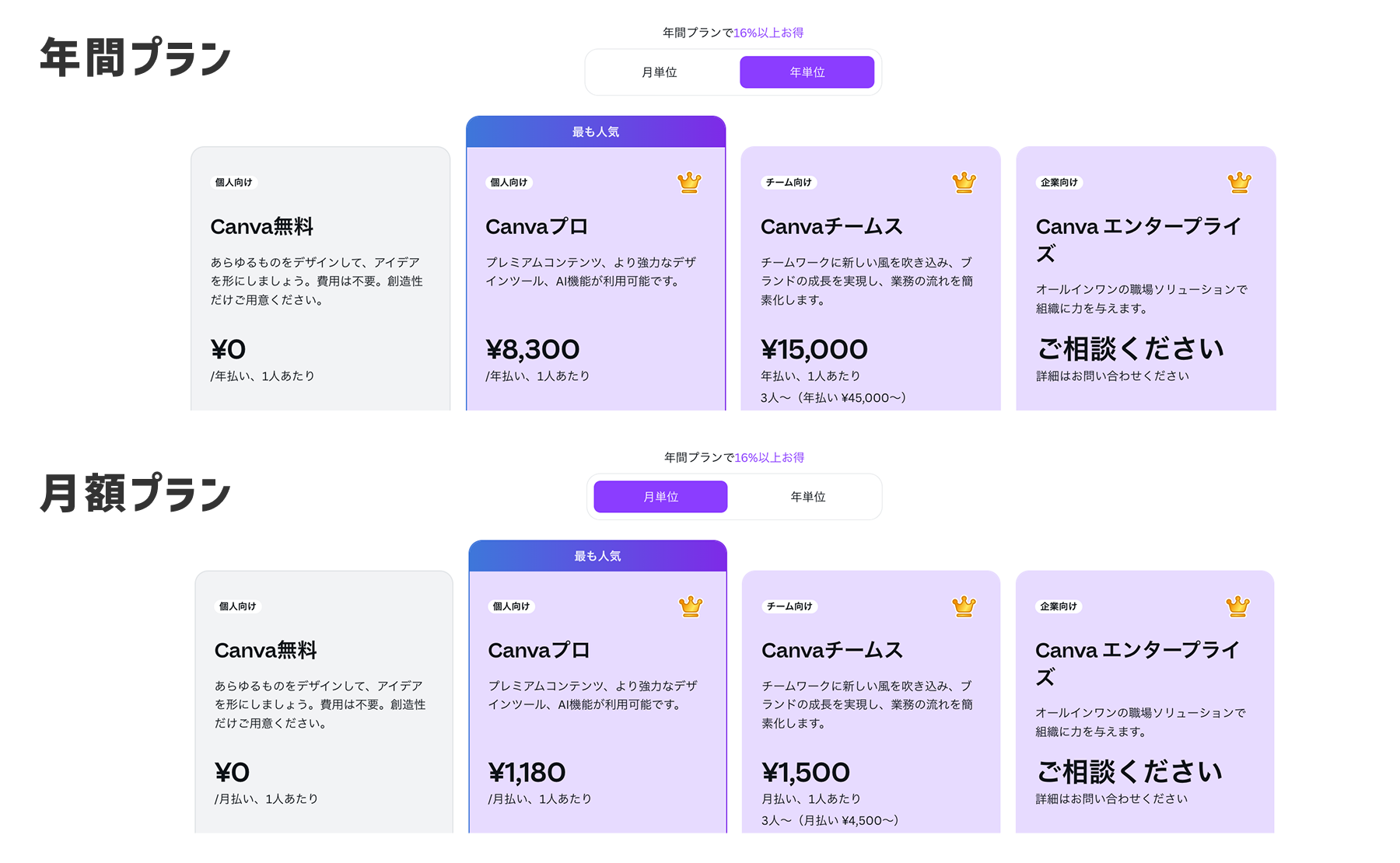Click 個人向け tag on annual Canva無料 card
1400x863 pixels.
[x=233, y=183]
